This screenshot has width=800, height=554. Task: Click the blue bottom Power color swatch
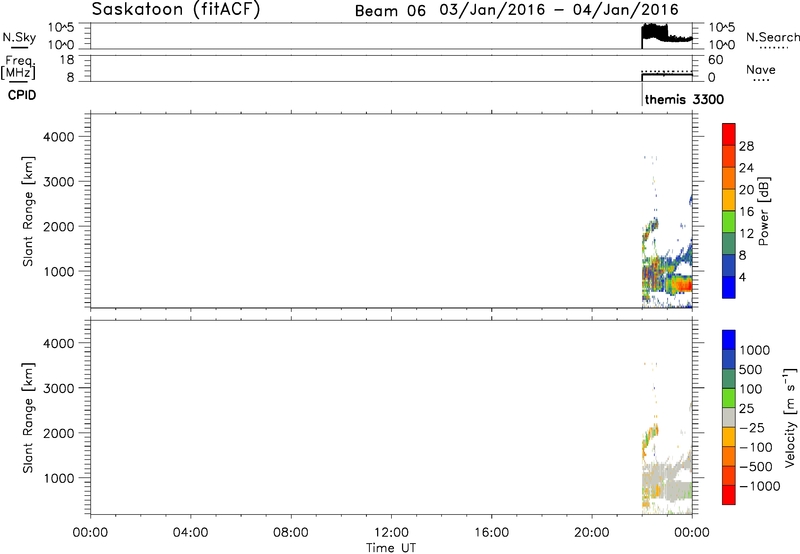729,287
